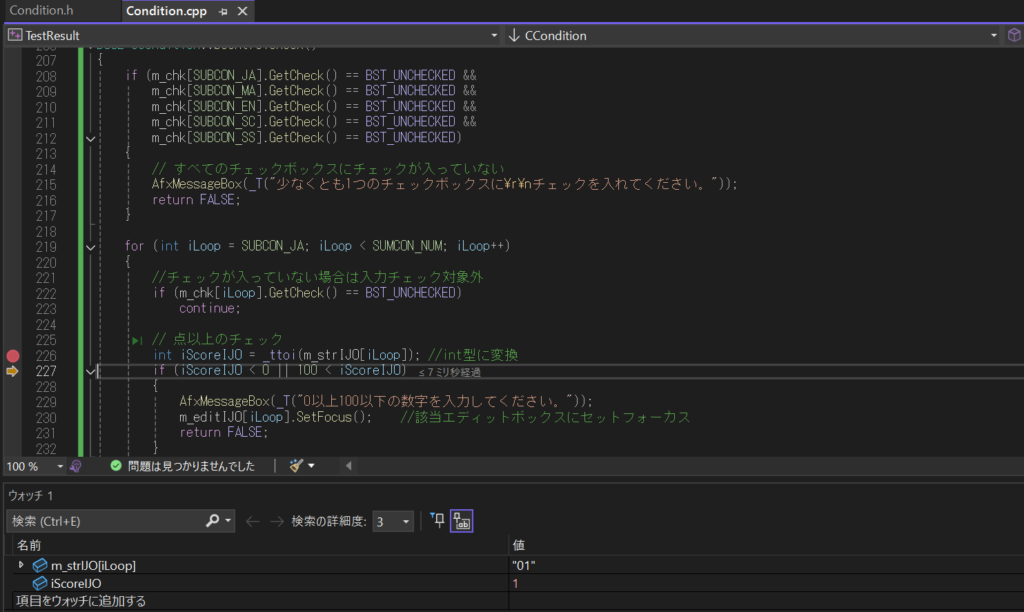This screenshot has height=612, width=1024.
Task: Toggle the highlighted watch view button
Action: pyautogui.click(x=461, y=520)
